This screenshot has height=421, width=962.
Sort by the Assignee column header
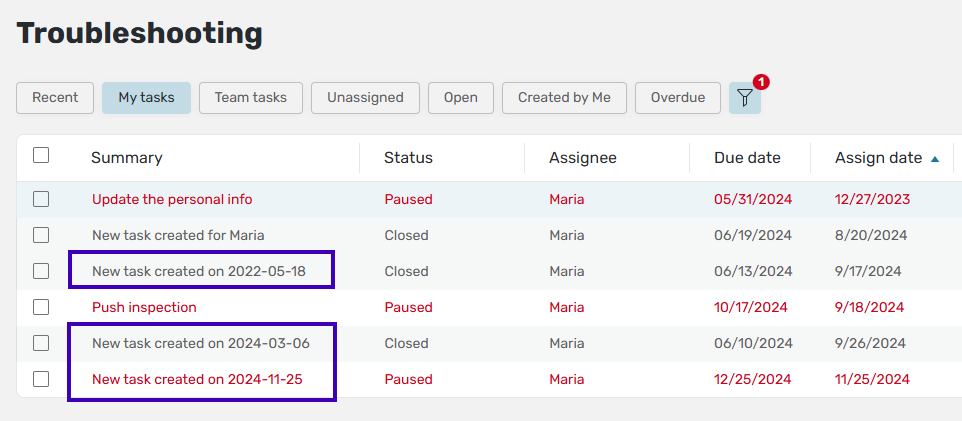click(x=582, y=157)
